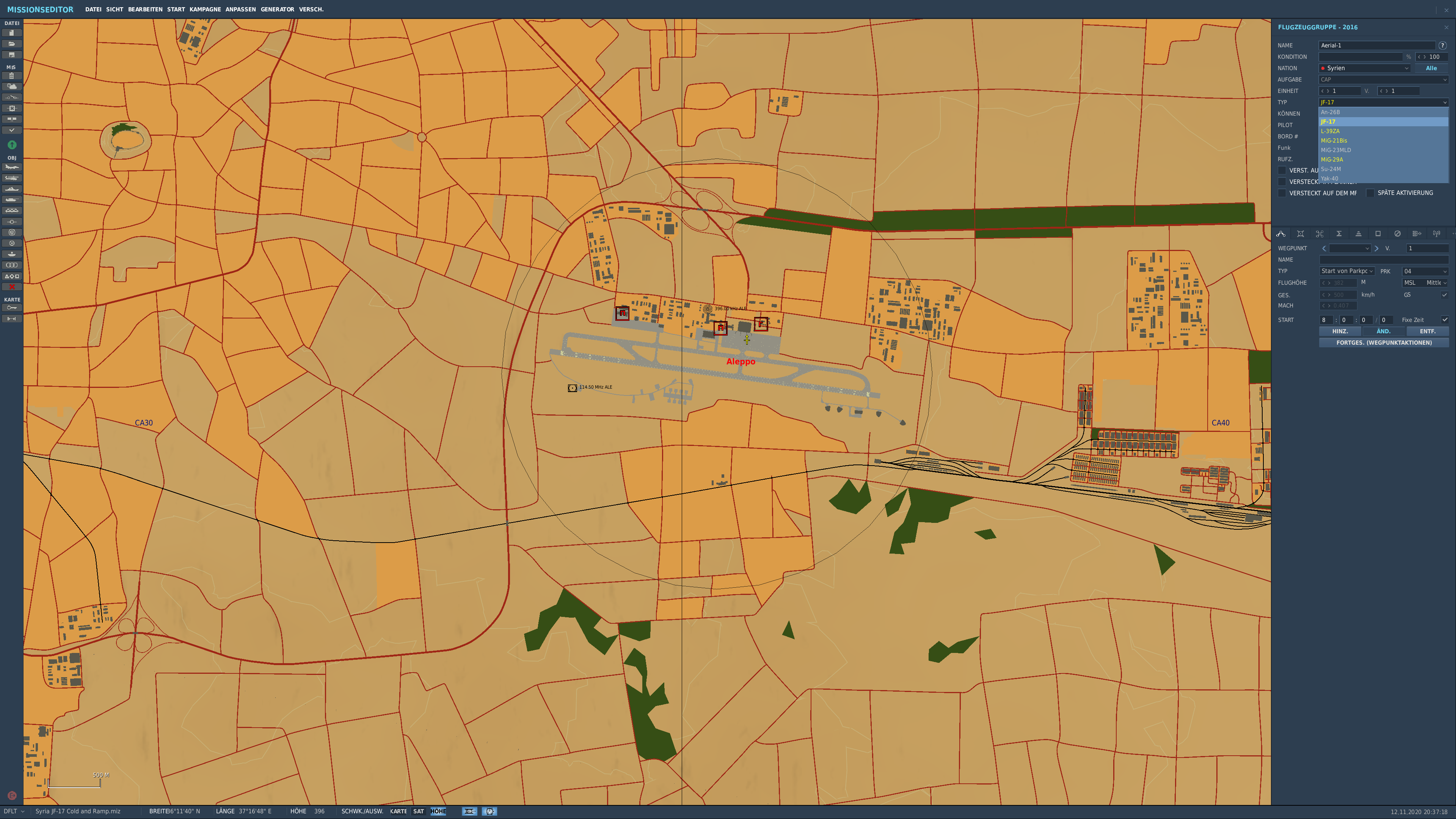Open the DATEI menu
The height and width of the screenshot is (819, 1456).
(93, 9)
